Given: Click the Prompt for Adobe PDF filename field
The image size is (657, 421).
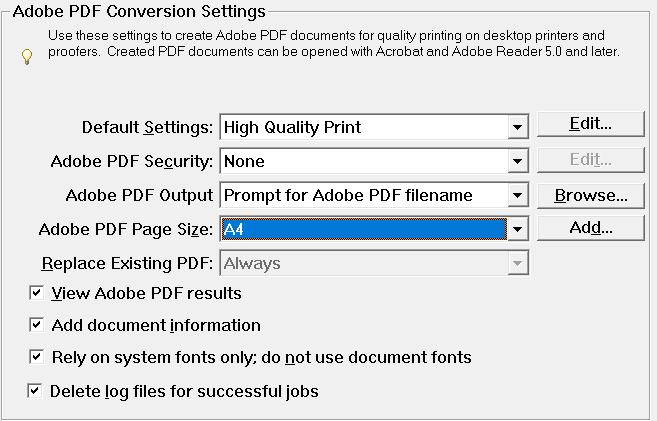Looking at the screenshot, I should [362, 195].
